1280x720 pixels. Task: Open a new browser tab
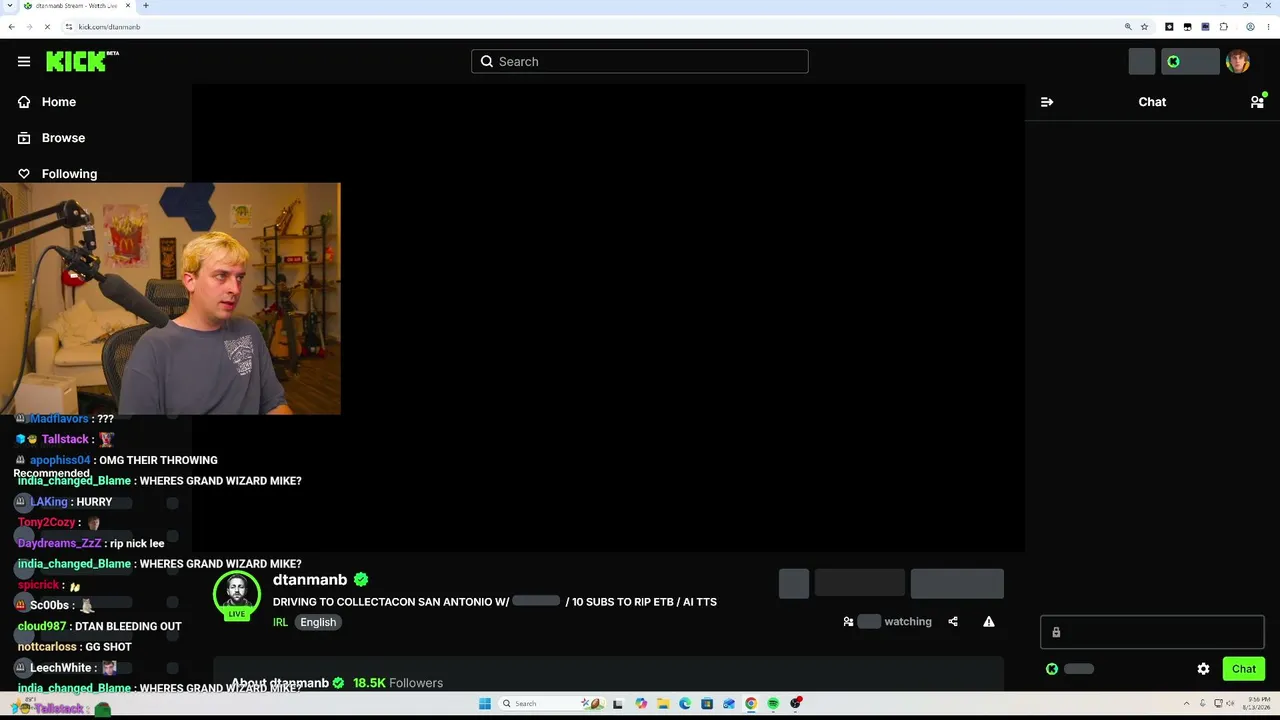tap(145, 6)
